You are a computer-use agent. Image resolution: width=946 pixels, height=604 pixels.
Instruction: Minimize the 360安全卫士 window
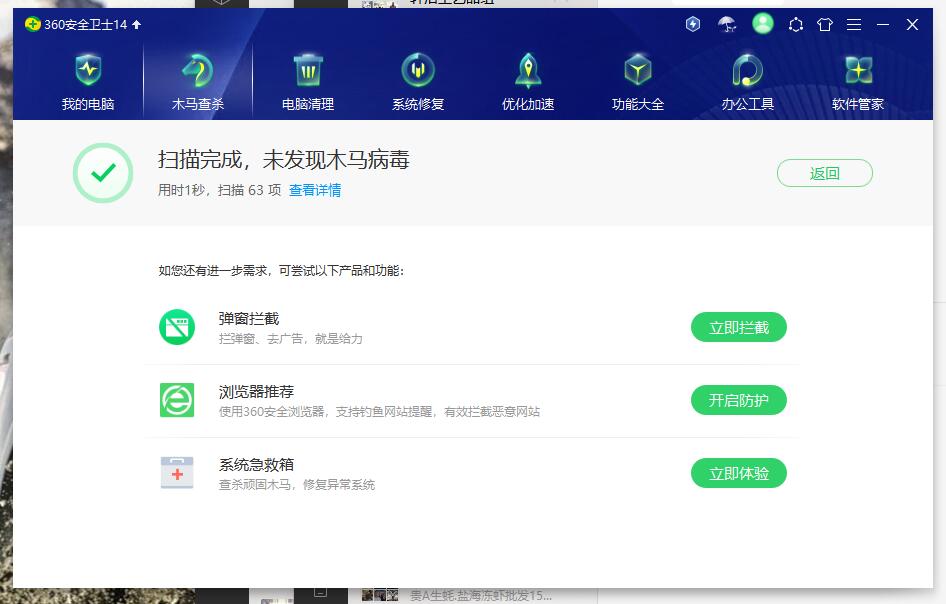(x=883, y=25)
